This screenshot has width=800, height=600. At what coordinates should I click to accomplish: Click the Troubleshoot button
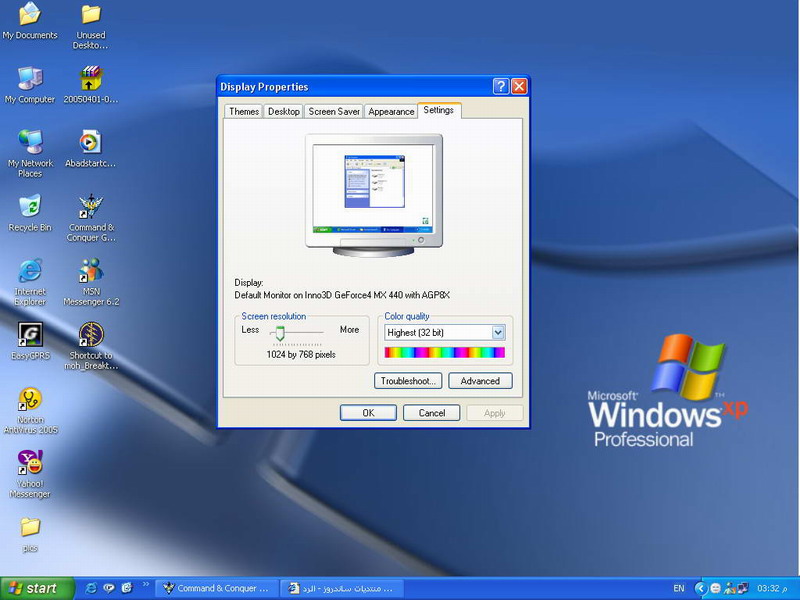(x=408, y=381)
